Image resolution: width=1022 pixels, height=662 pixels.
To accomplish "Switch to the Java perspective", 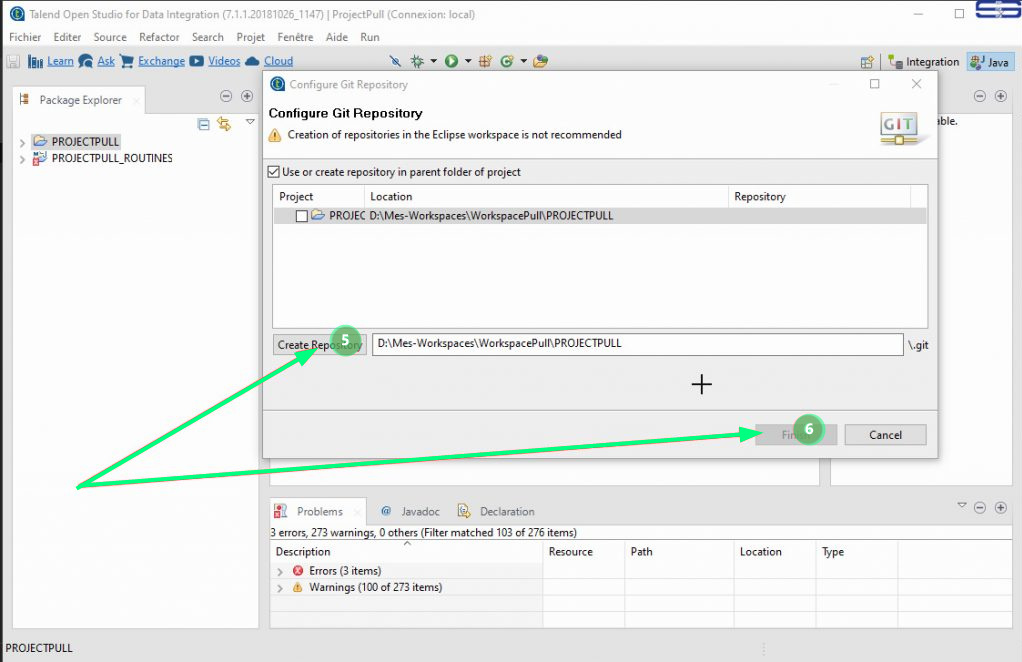I will click(x=990, y=62).
